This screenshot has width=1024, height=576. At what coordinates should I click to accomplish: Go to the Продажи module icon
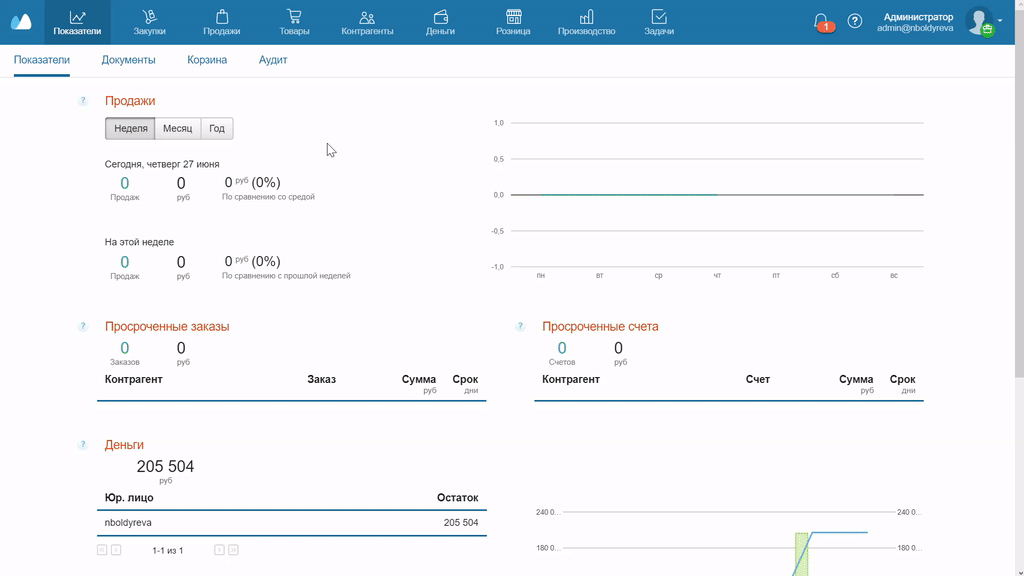coord(221,17)
